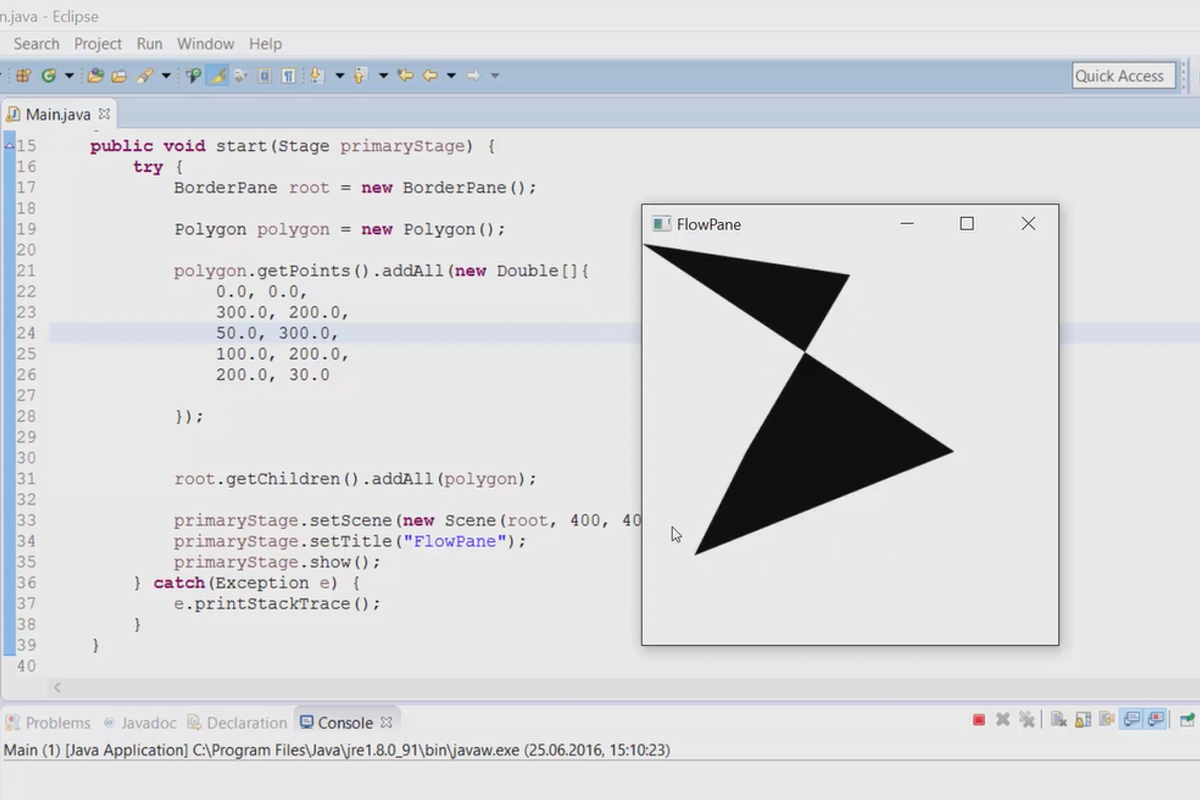Click Remove Launch grey X icon
Image resolution: width=1200 pixels, height=800 pixels.
coord(1003,720)
